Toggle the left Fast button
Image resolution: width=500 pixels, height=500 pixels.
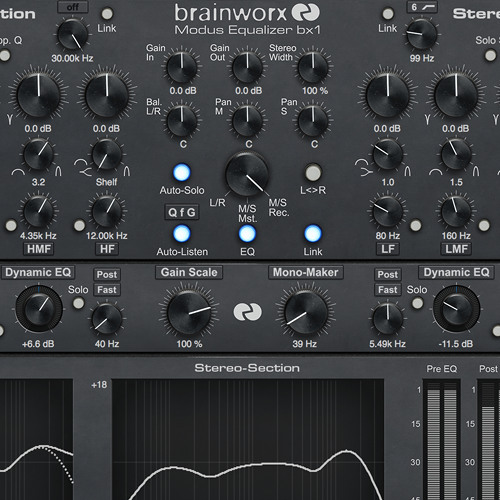click(x=107, y=290)
